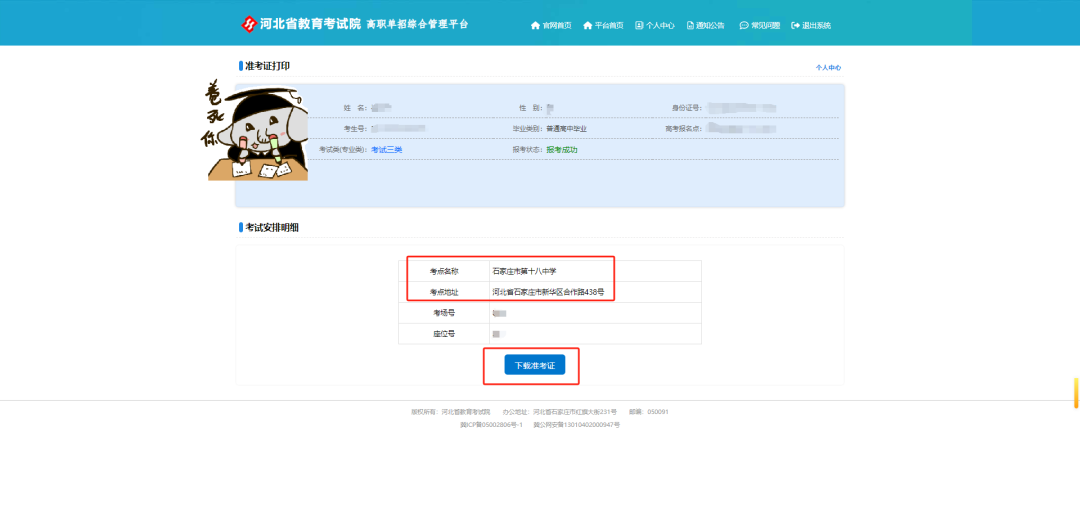The height and width of the screenshot is (517, 1080).
Task: Click the document icon beside 通知公告
Action: point(690,25)
